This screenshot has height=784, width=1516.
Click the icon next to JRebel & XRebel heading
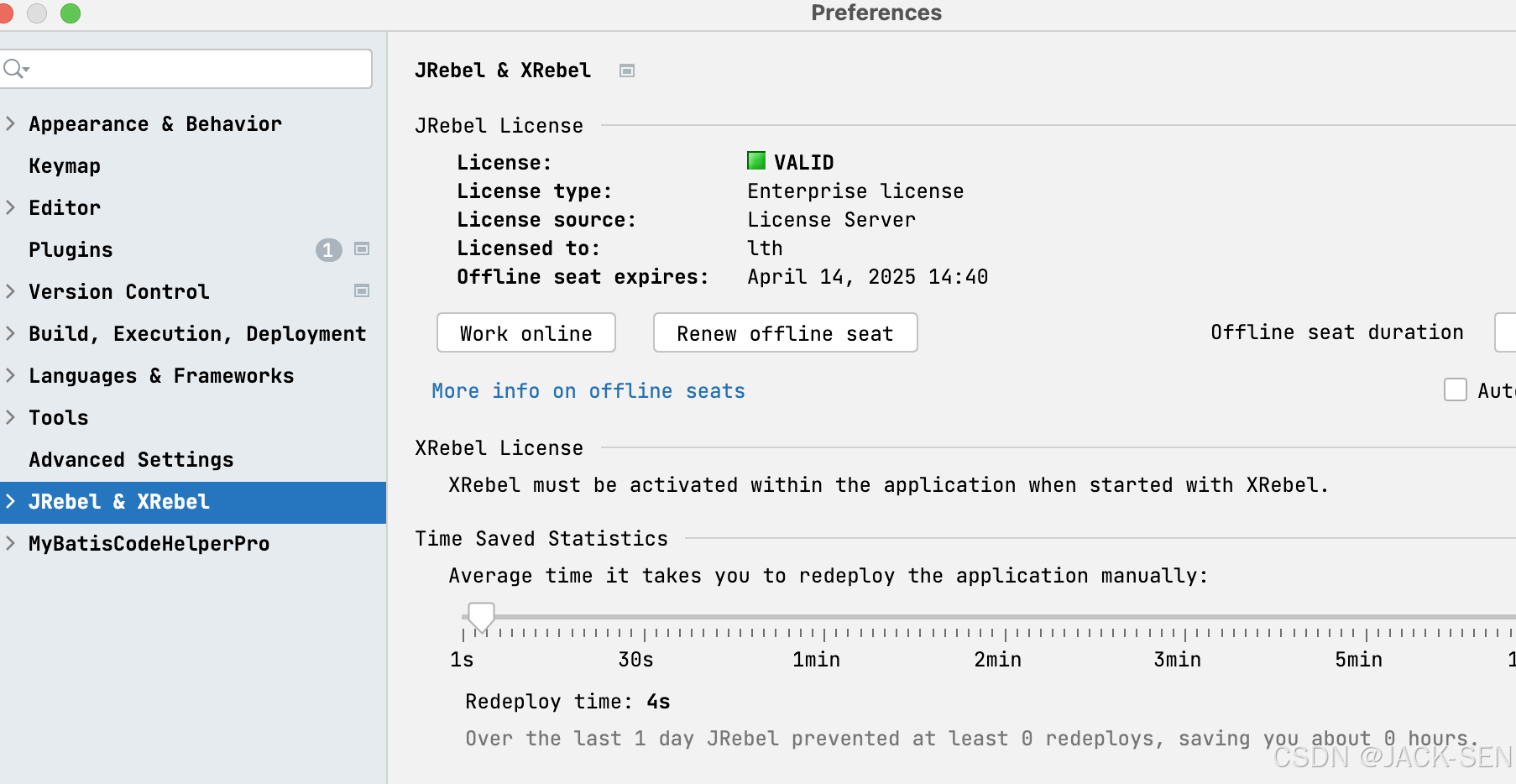pyautogui.click(x=627, y=71)
